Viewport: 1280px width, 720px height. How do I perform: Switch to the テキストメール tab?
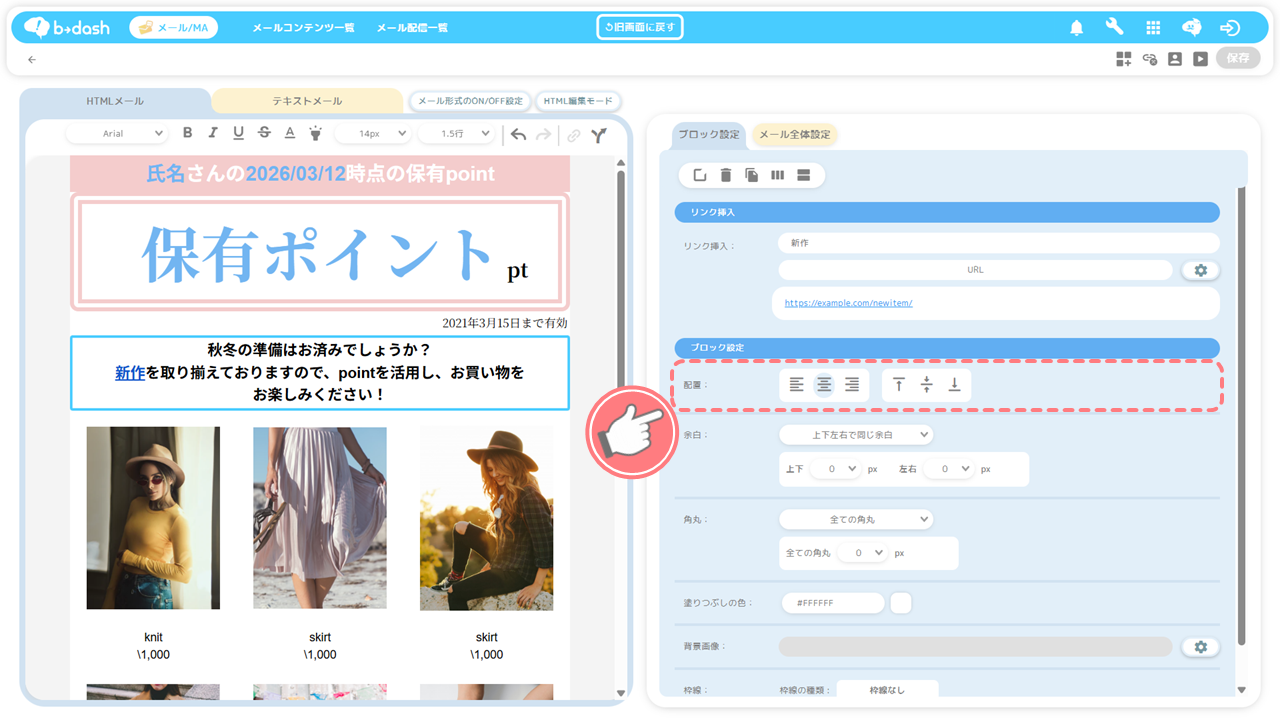pyautogui.click(x=307, y=101)
